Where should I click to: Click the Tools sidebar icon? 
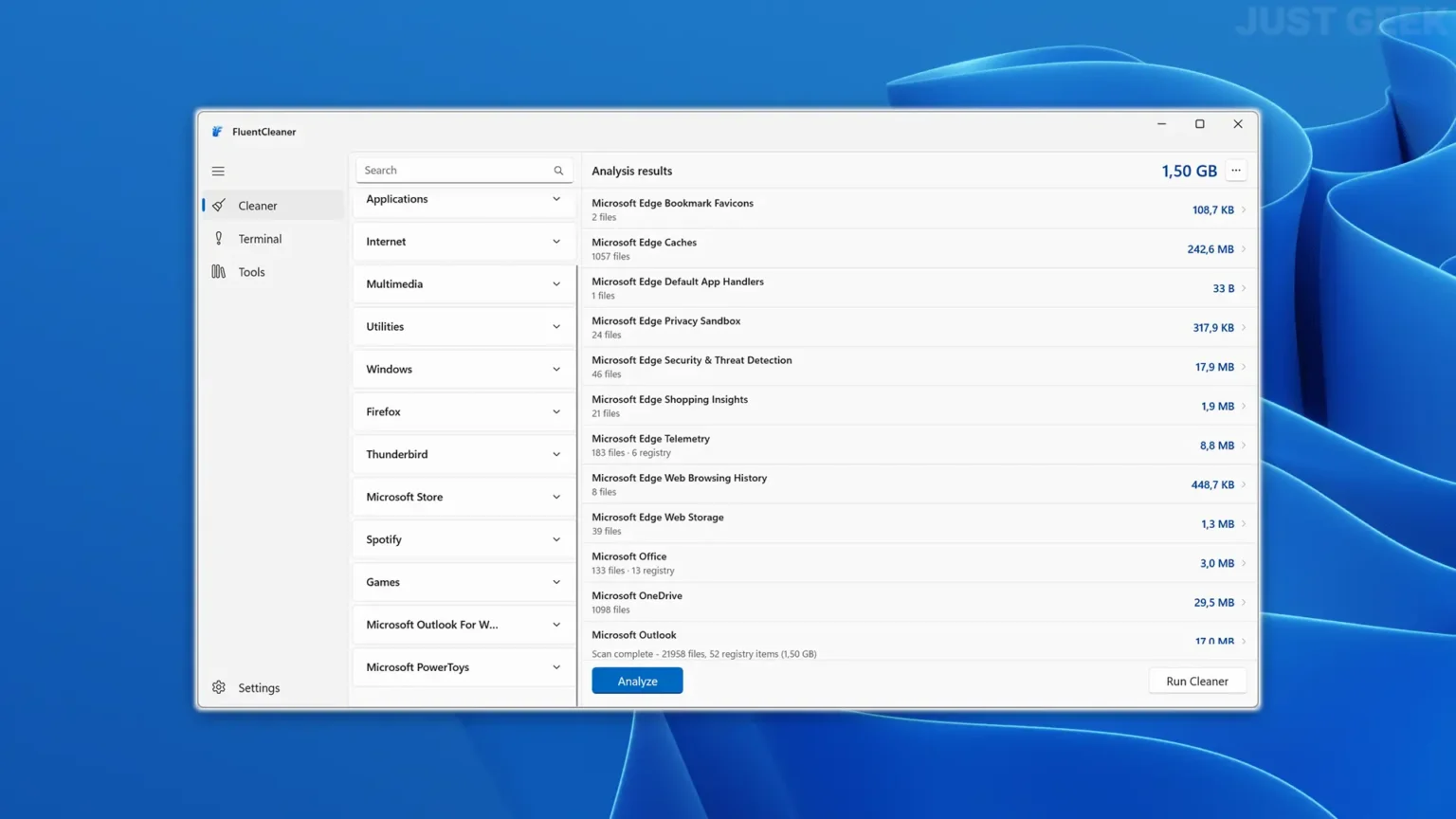(x=219, y=272)
